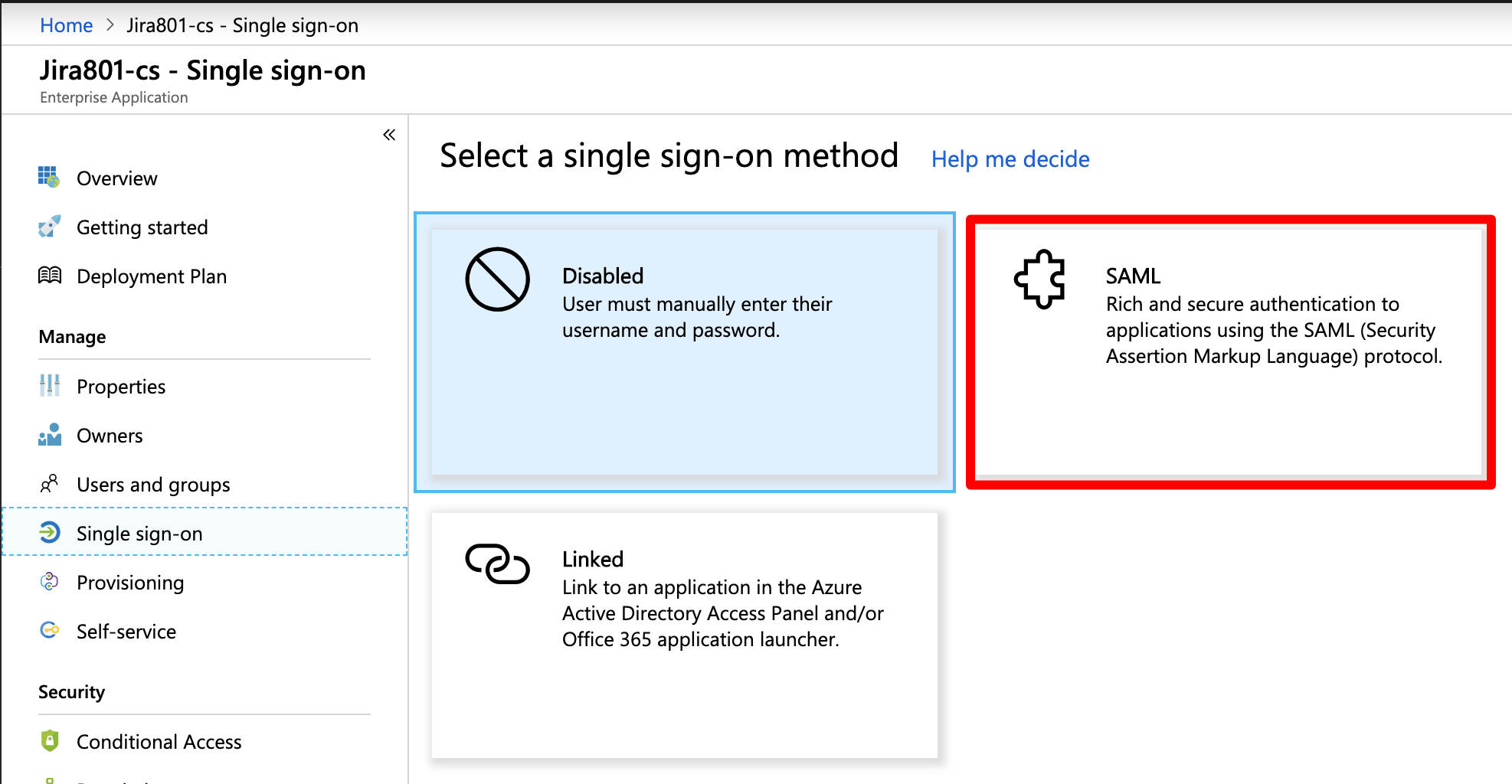Select the SAML sign-on method card
1512x784 pixels.
point(1229,352)
